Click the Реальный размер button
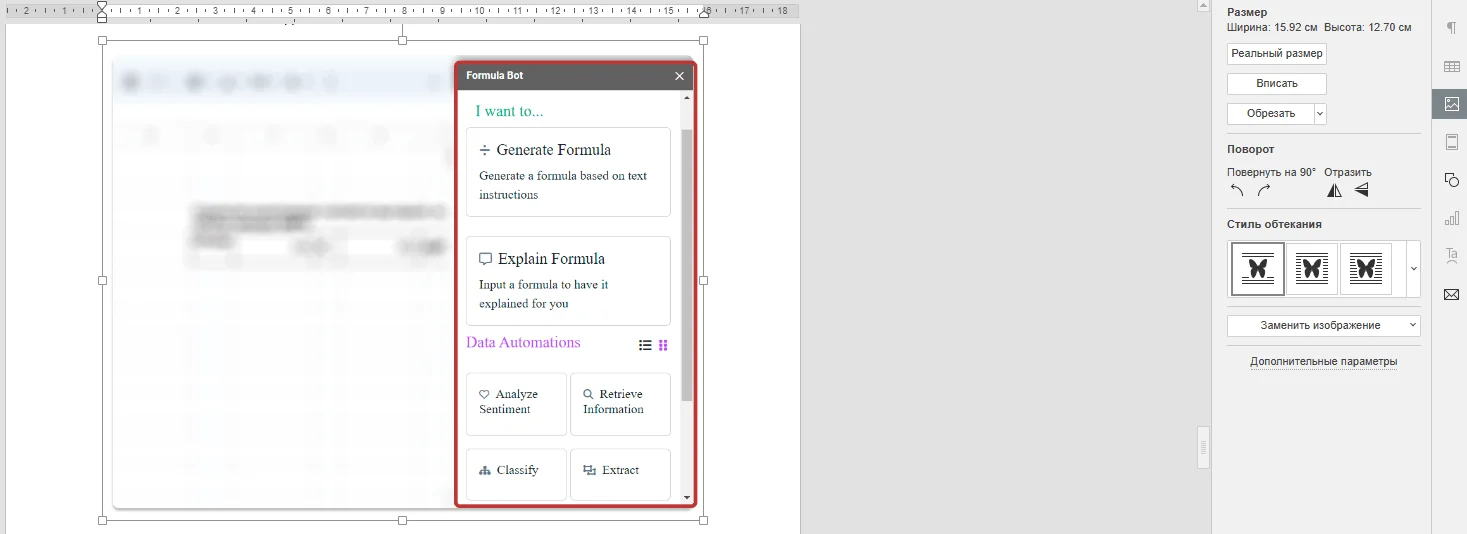Screen dimensions: 1467x534 [1276, 54]
